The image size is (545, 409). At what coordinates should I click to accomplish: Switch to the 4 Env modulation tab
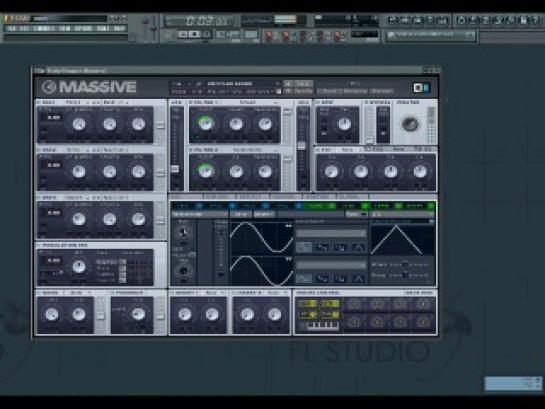tap(287, 206)
